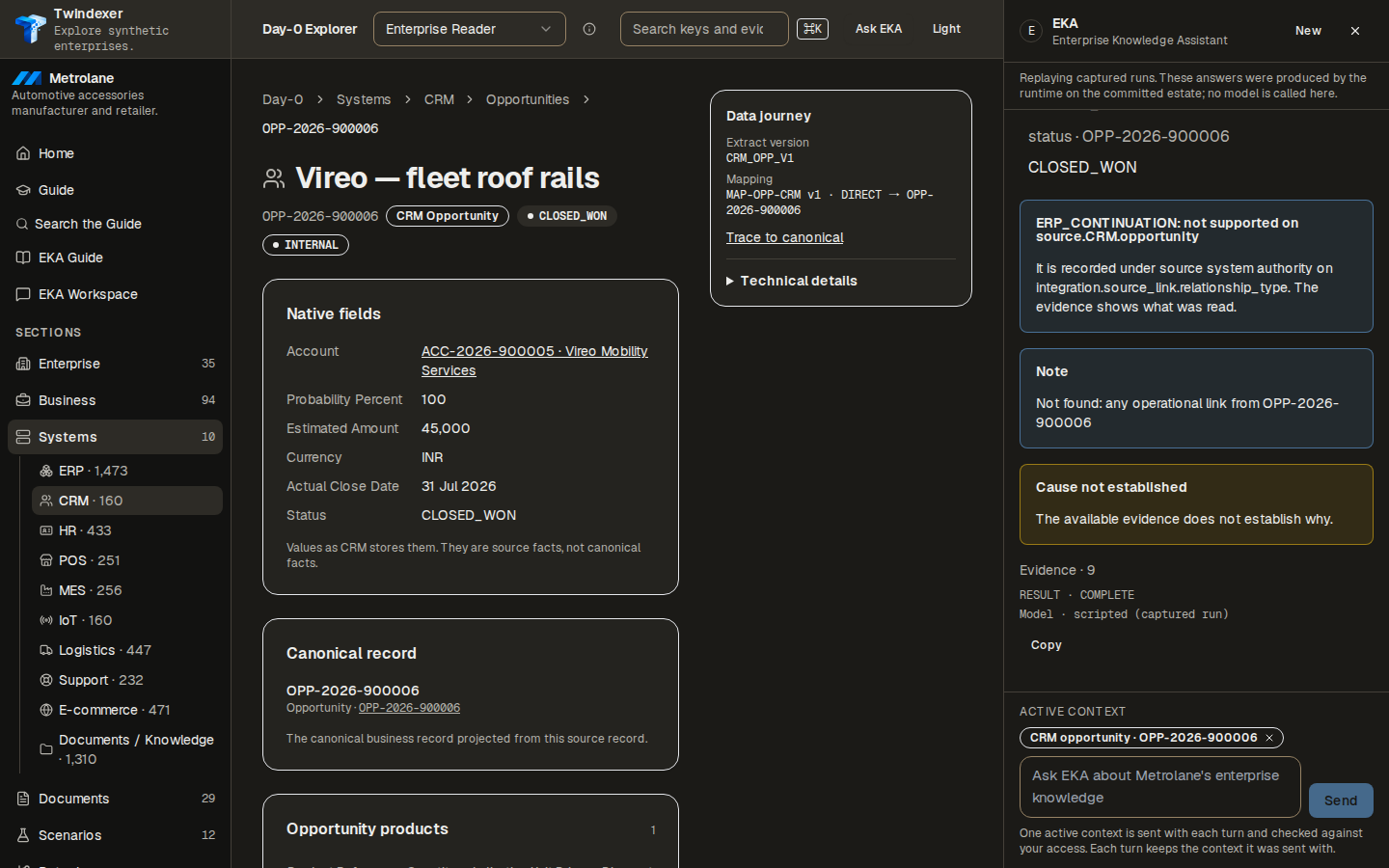
Task: Go to Day-0 breadcrumb
Action: click(283, 99)
